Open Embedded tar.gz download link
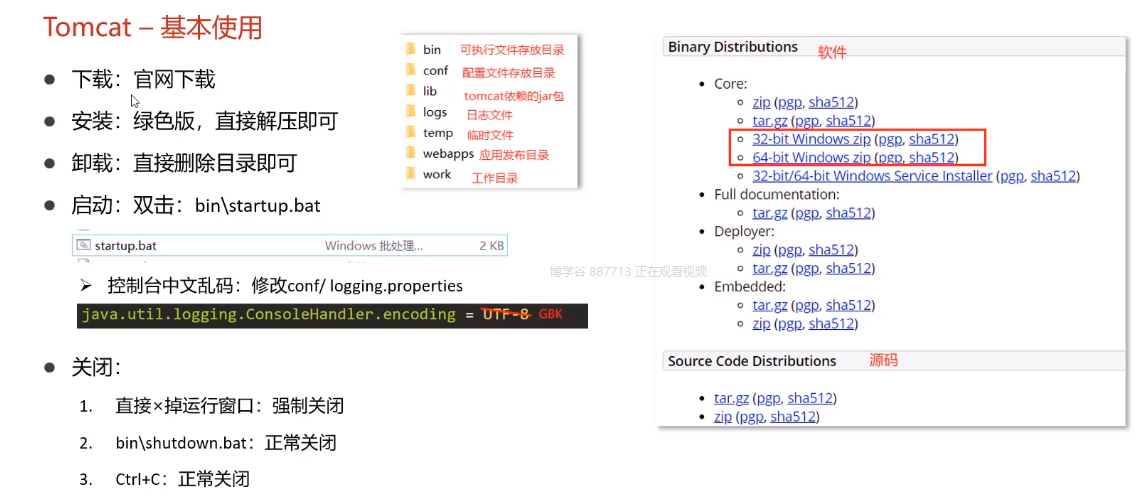The width and height of the screenshot is (1146, 500). click(x=770, y=305)
